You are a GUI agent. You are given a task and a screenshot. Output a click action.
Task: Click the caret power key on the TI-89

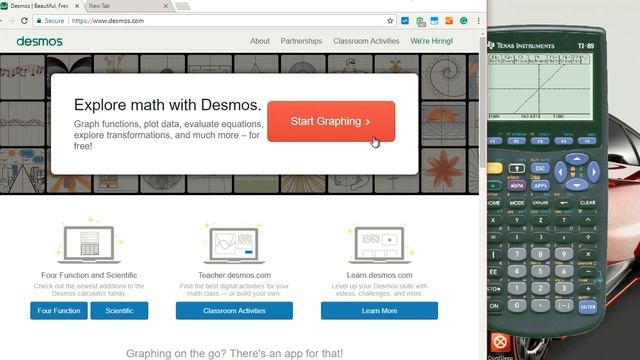coord(588,220)
